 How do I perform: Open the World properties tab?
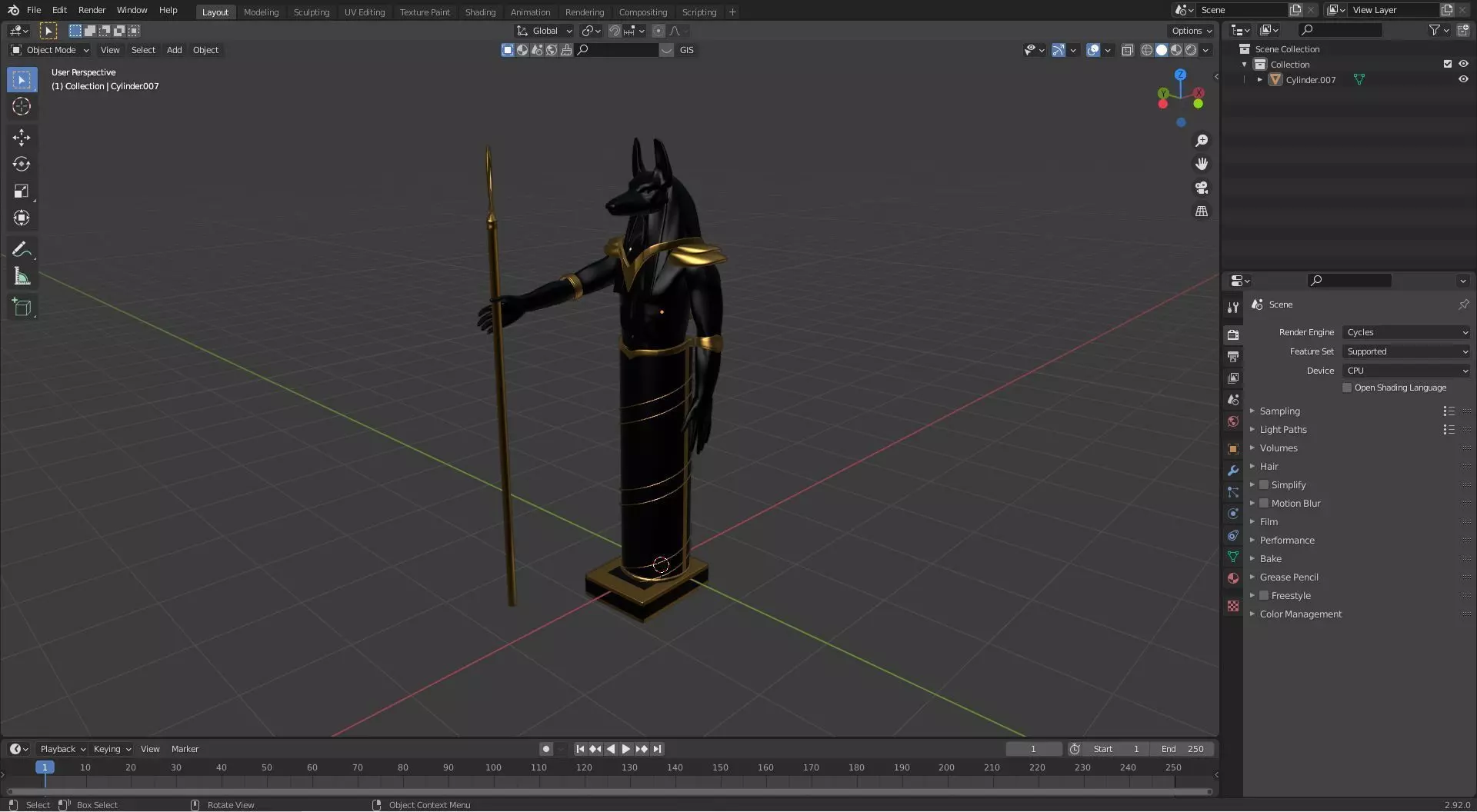pyautogui.click(x=1233, y=421)
